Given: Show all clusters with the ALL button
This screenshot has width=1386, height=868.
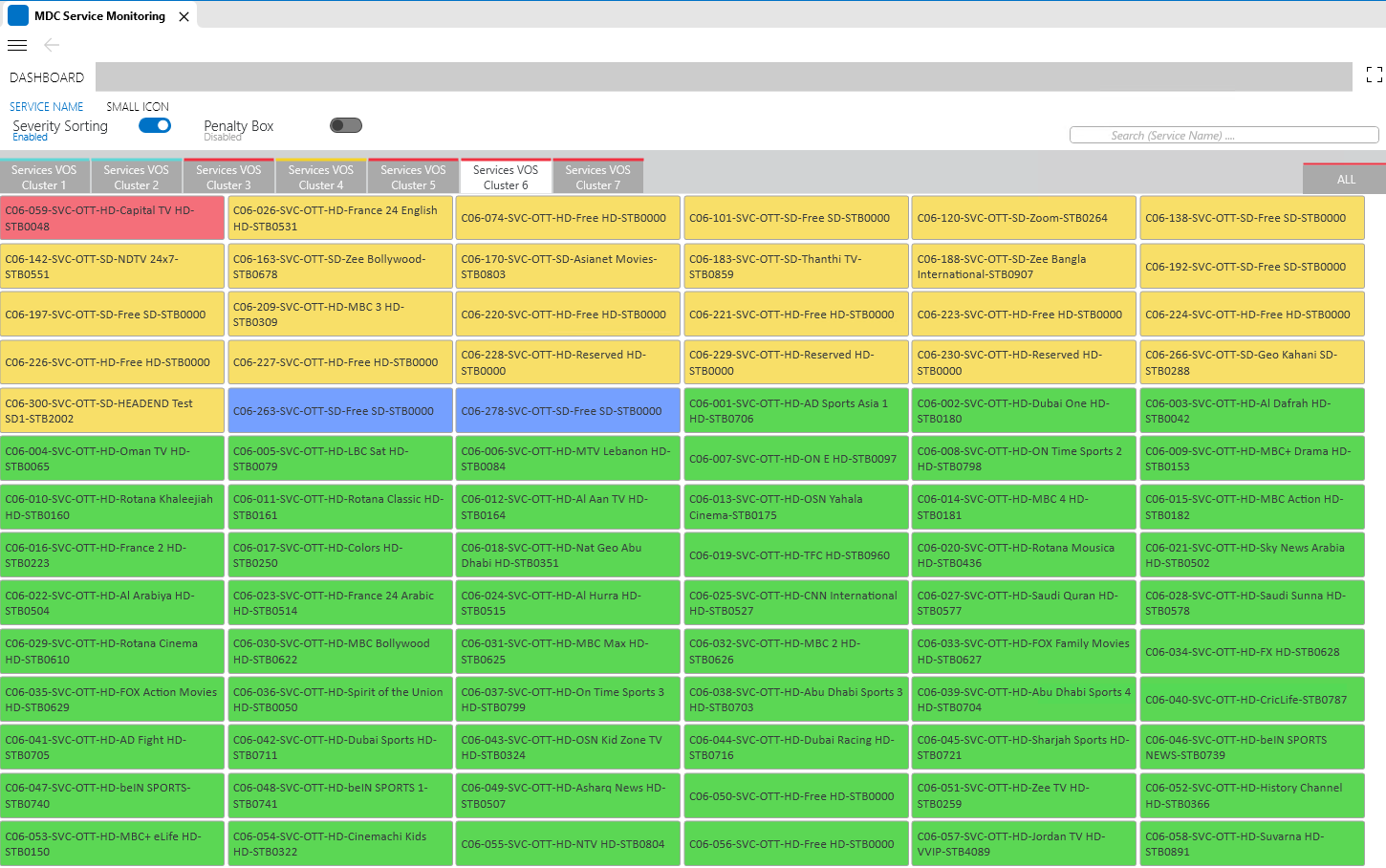Looking at the screenshot, I should (1345, 179).
